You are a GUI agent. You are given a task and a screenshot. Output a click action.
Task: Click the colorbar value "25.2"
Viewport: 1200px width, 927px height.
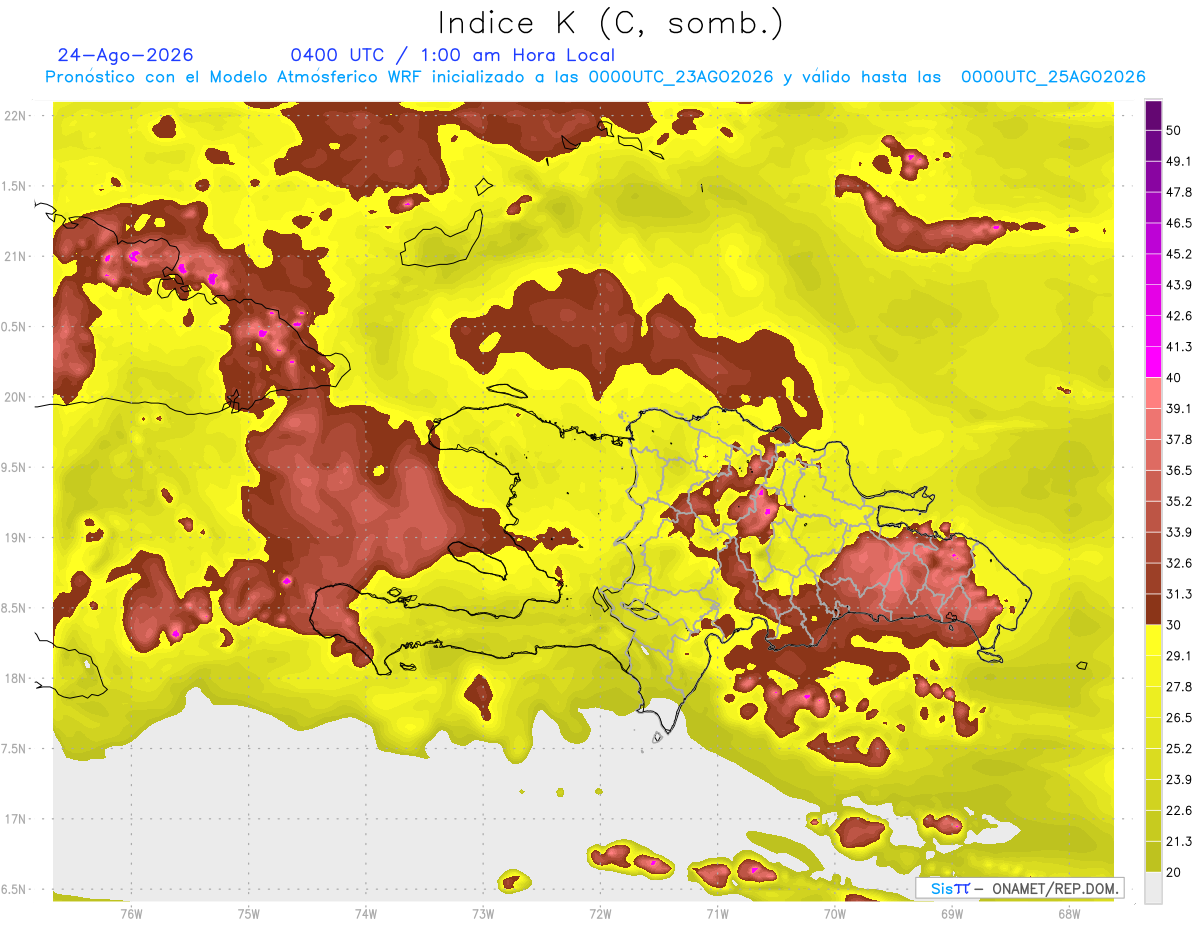tap(1179, 749)
